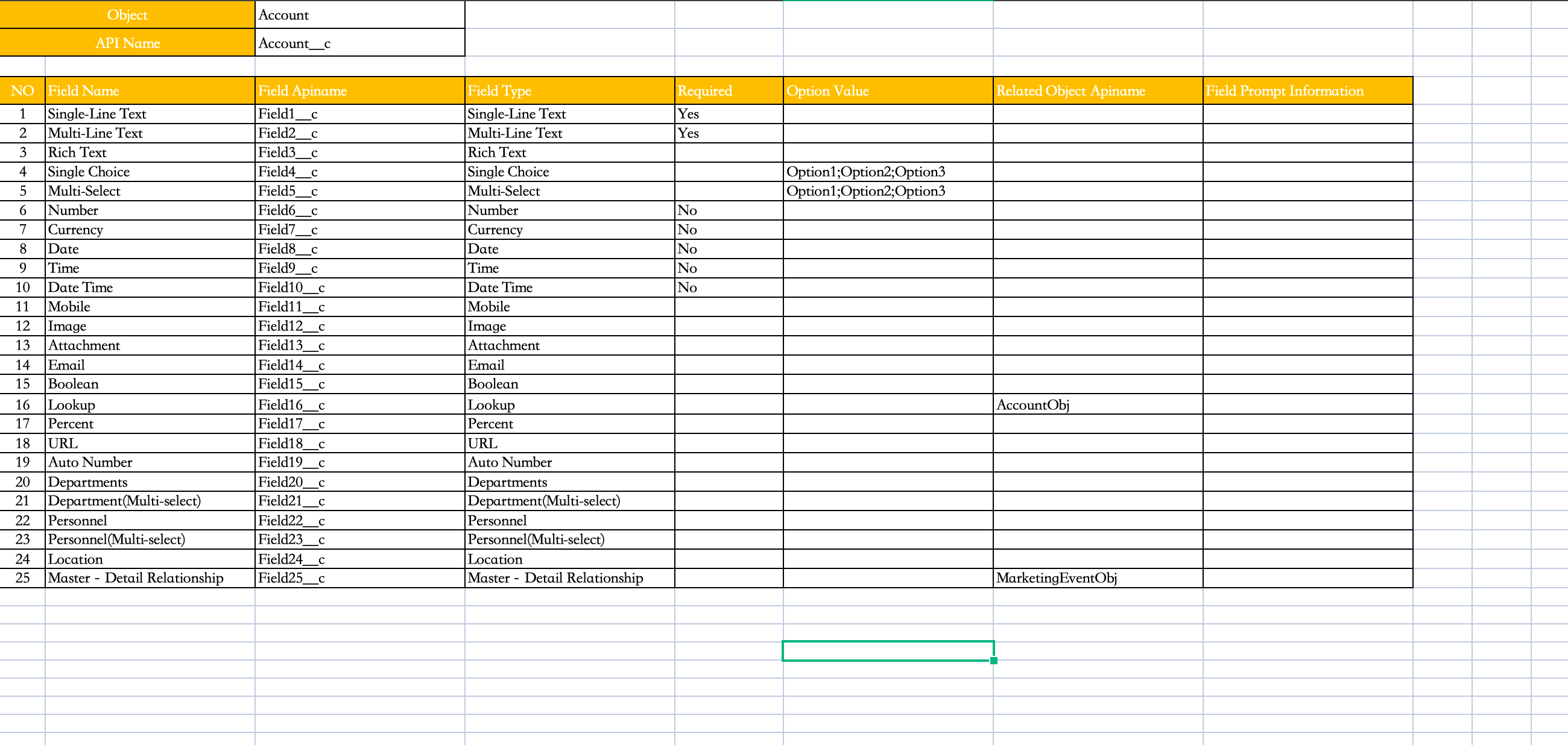The width and height of the screenshot is (1568, 745).
Task: Click the 'No' required cell in Date Time row
Action: (x=729, y=288)
